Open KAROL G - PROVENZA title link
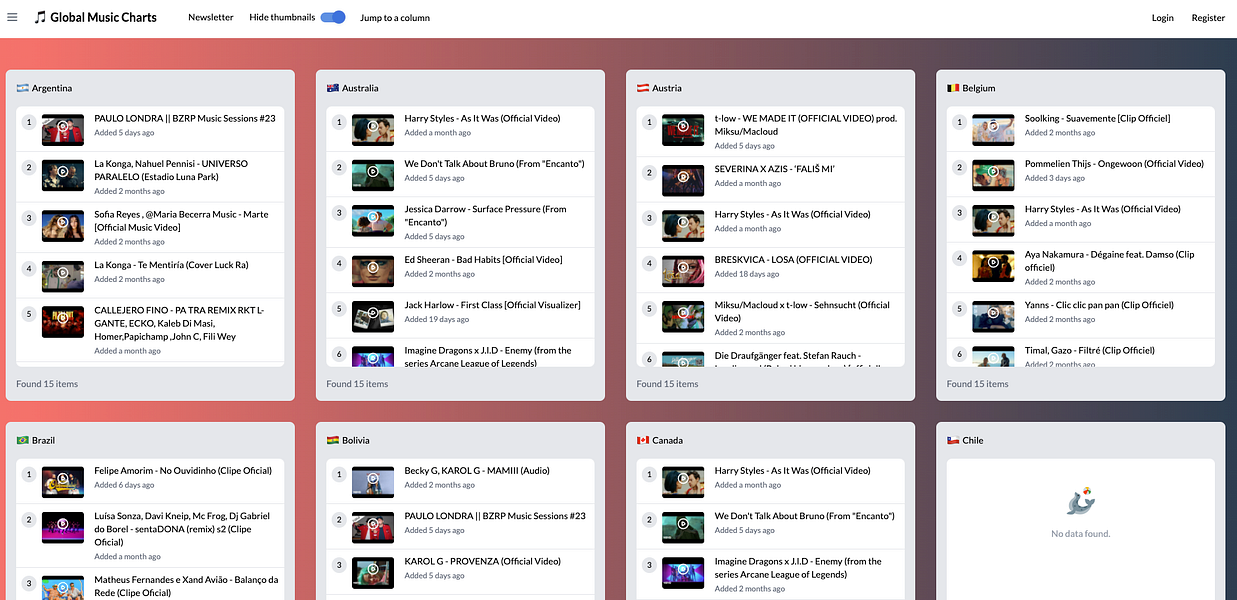 click(483, 561)
